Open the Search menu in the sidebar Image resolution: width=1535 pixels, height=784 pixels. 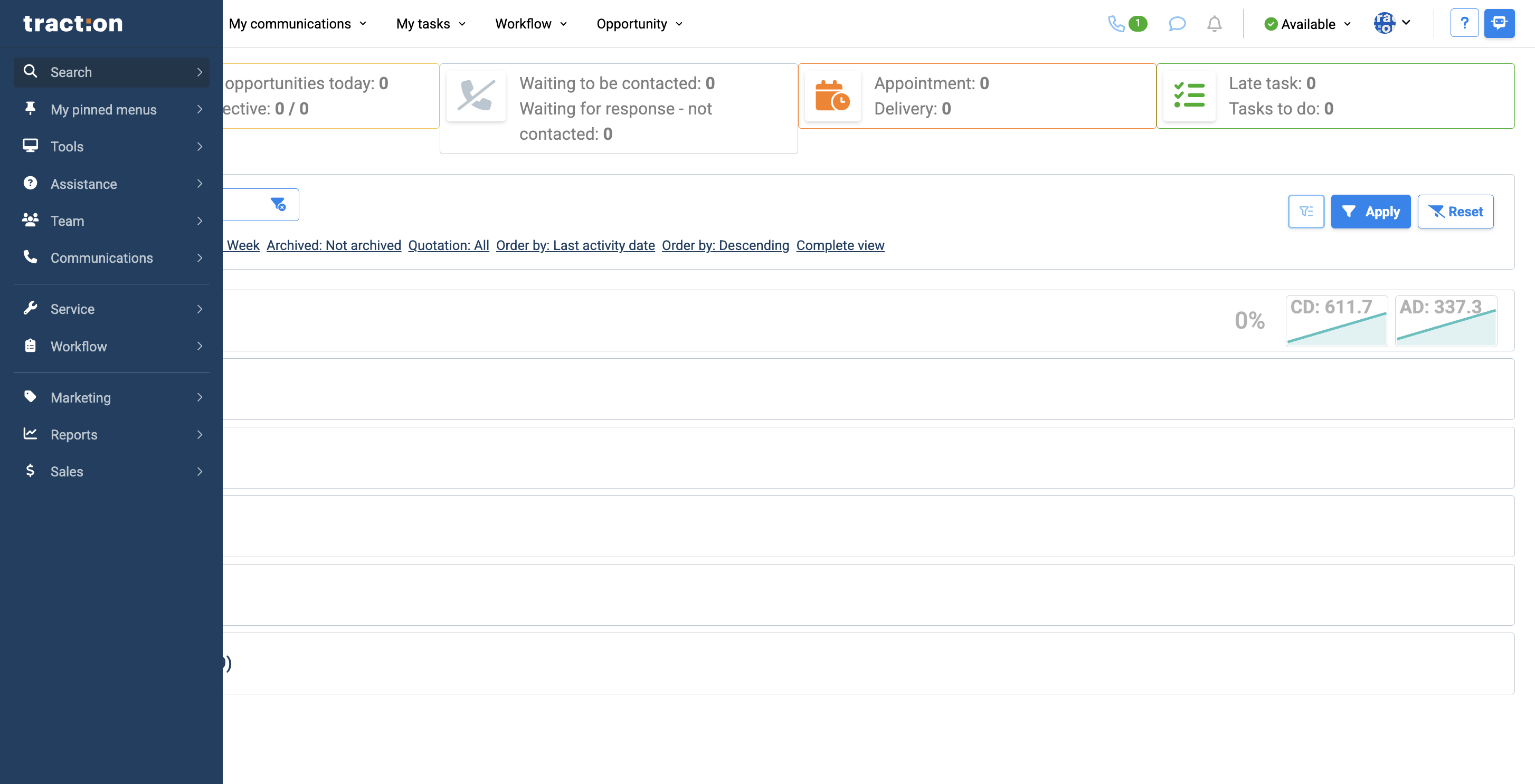tap(70, 72)
